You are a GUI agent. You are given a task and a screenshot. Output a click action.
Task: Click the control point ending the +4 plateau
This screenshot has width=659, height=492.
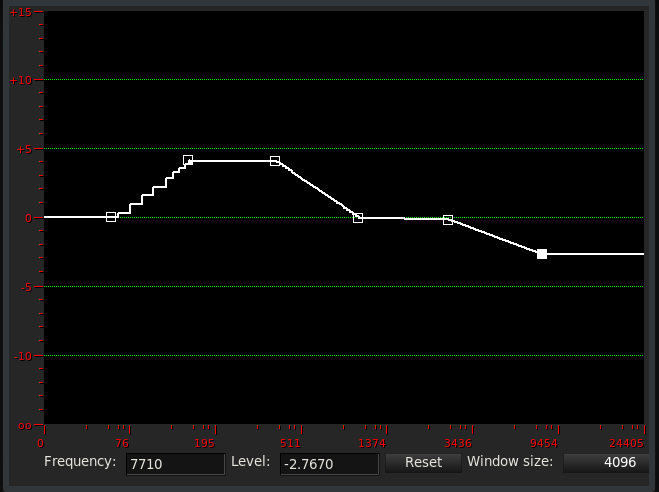click(x=275, y=160)
